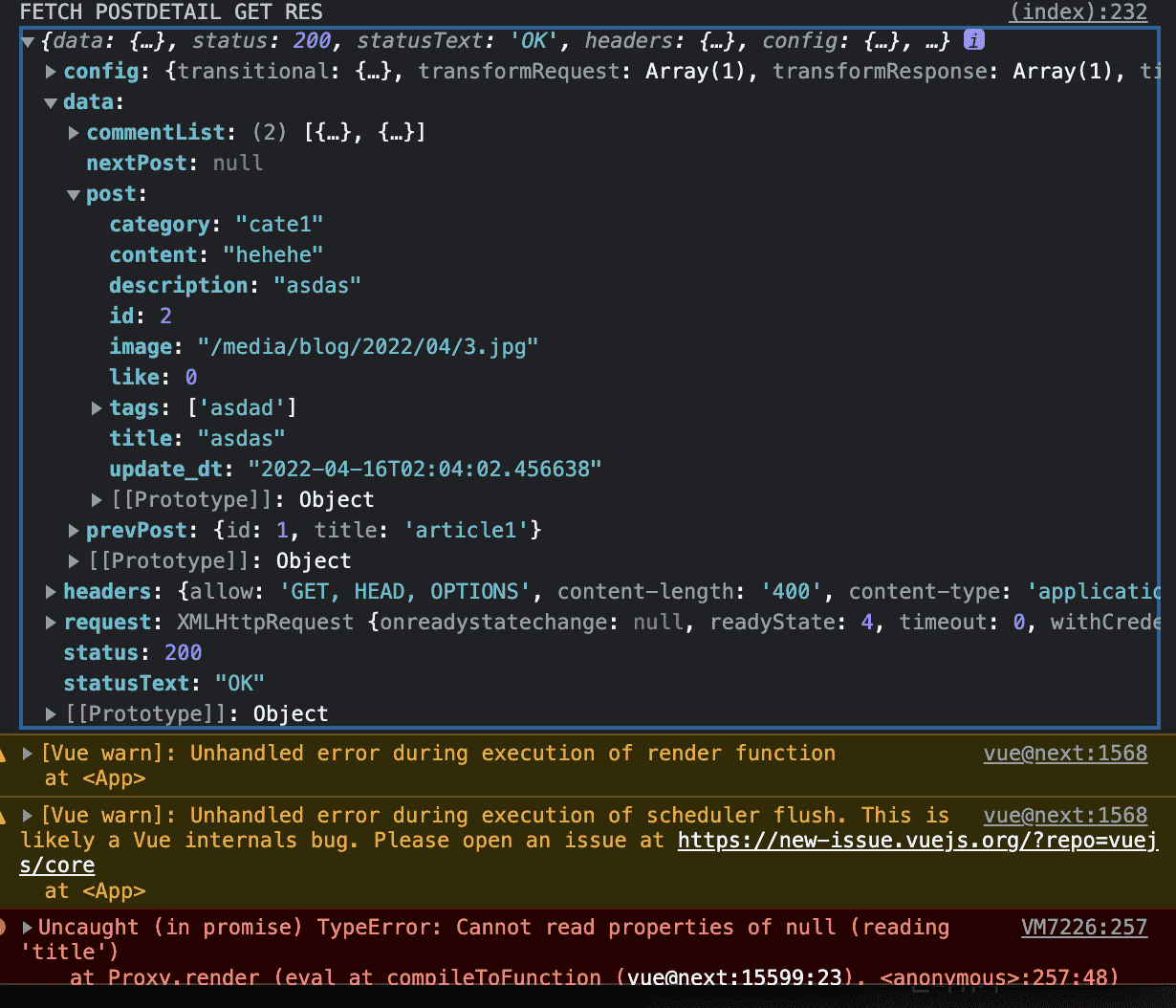Expand the config object property
Viewport: 1176px width, 1008px height.
(51, 72)
